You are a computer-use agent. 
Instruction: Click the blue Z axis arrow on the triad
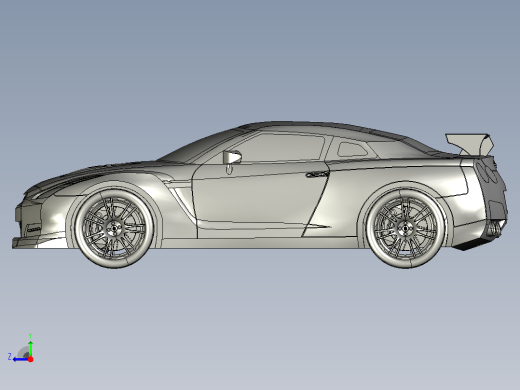(x=20, y=359)
